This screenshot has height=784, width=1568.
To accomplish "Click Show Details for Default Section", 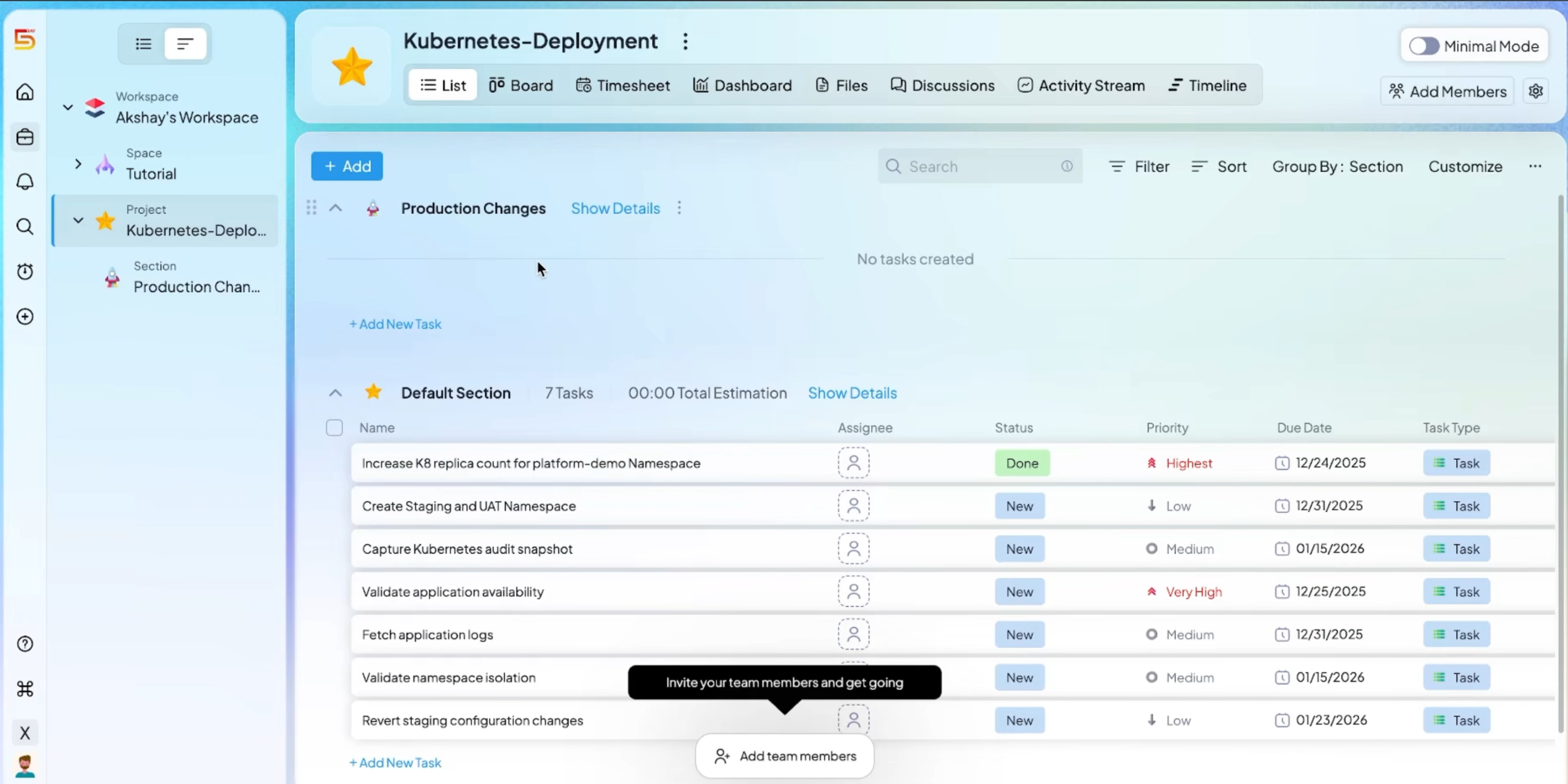I will tap(852, 393).
